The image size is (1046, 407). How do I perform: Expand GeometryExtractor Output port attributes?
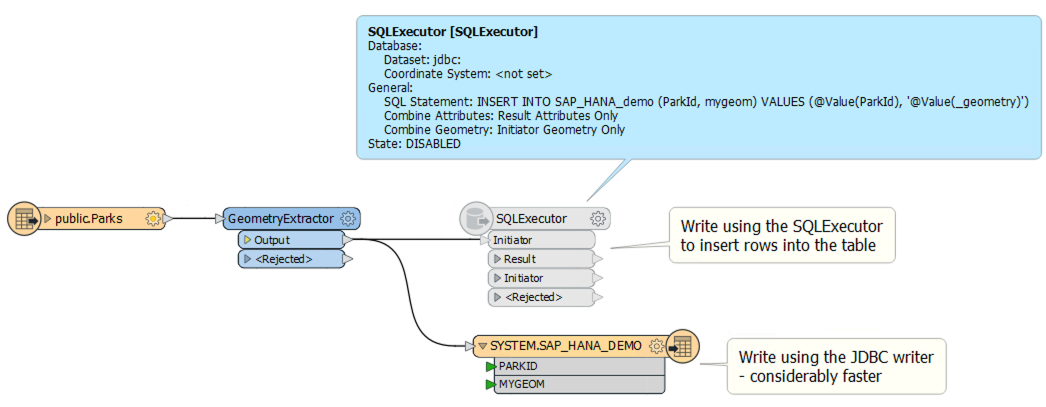point(247,240)
